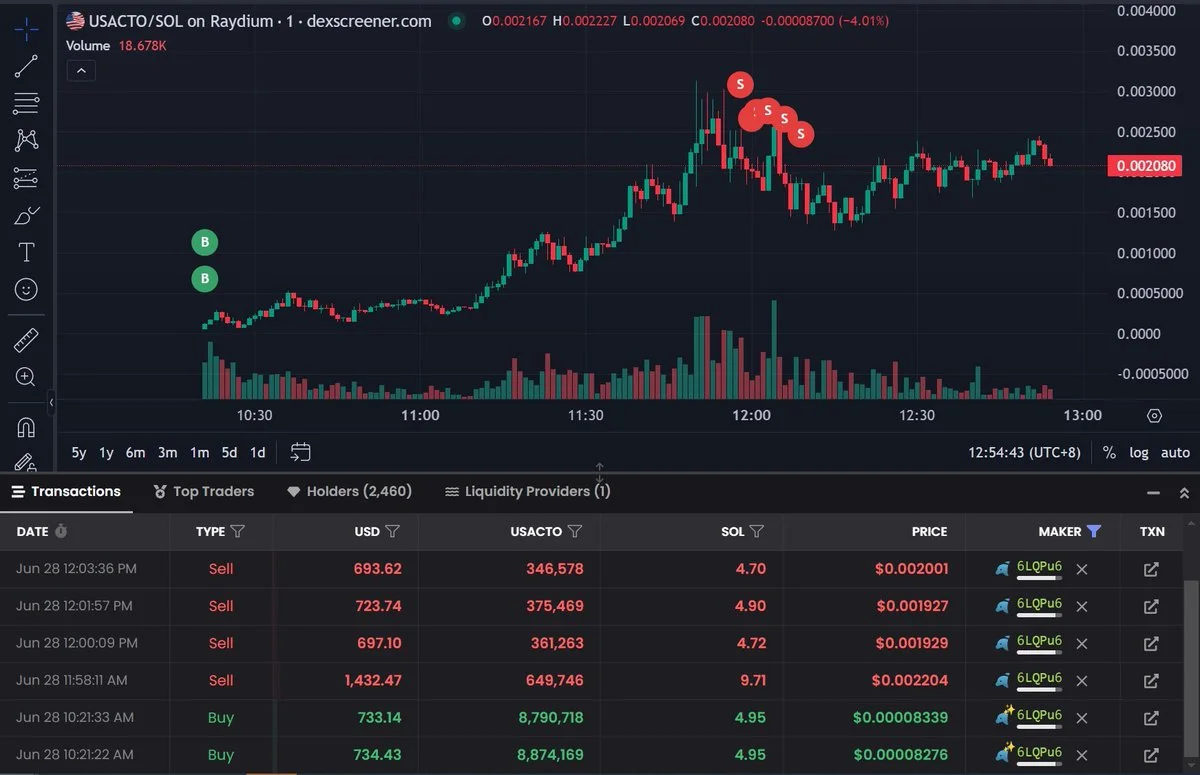Collapse the volume indicator legend arrow
This screenshot has width=1200, height=775.
click(x=81, y=70)
